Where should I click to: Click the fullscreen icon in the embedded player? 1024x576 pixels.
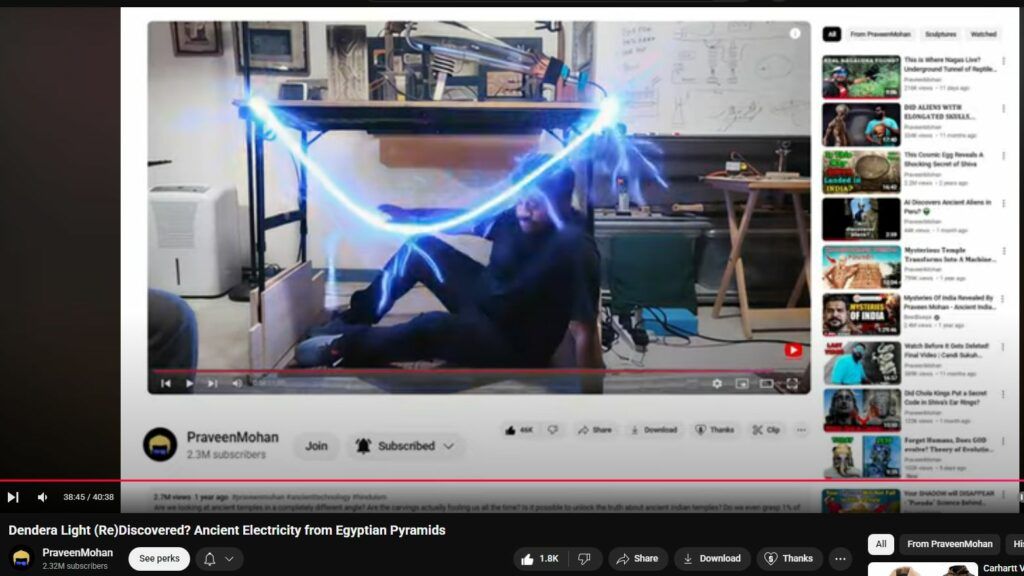(x=792, y=383)
